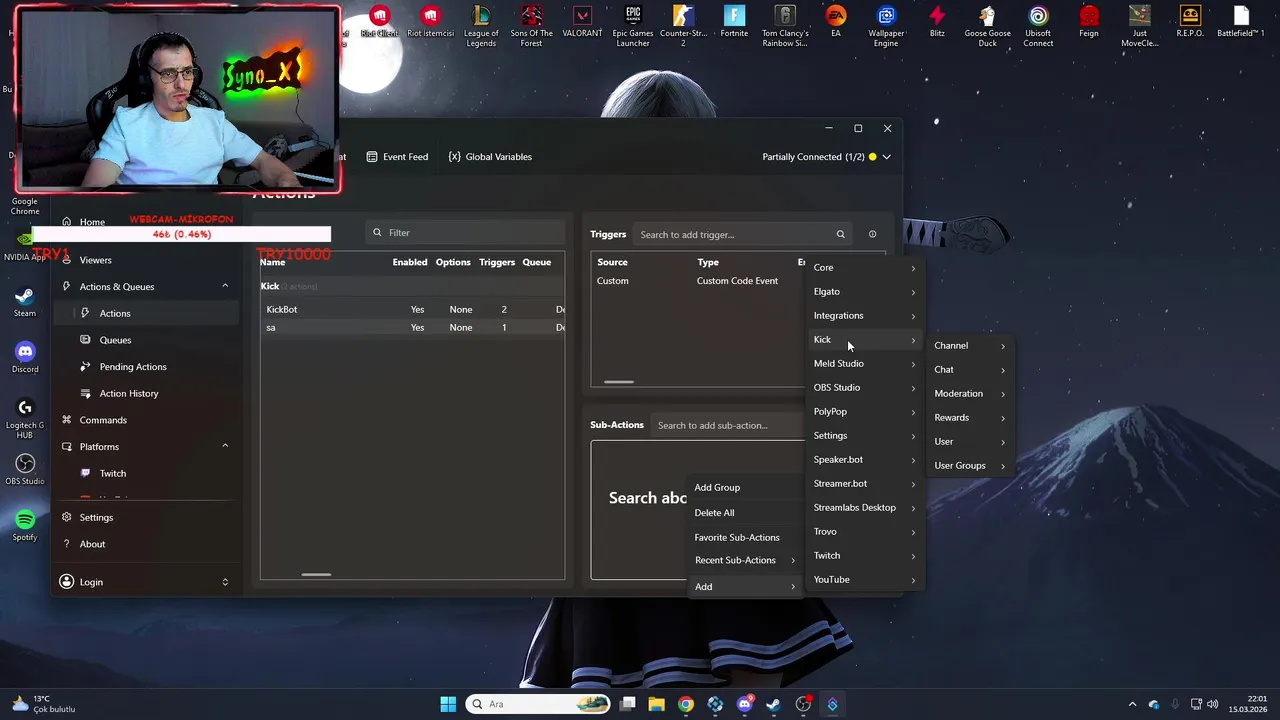Collapse the Platforms section chevron
Screen dimensions: 1280x720
[225, 446]
